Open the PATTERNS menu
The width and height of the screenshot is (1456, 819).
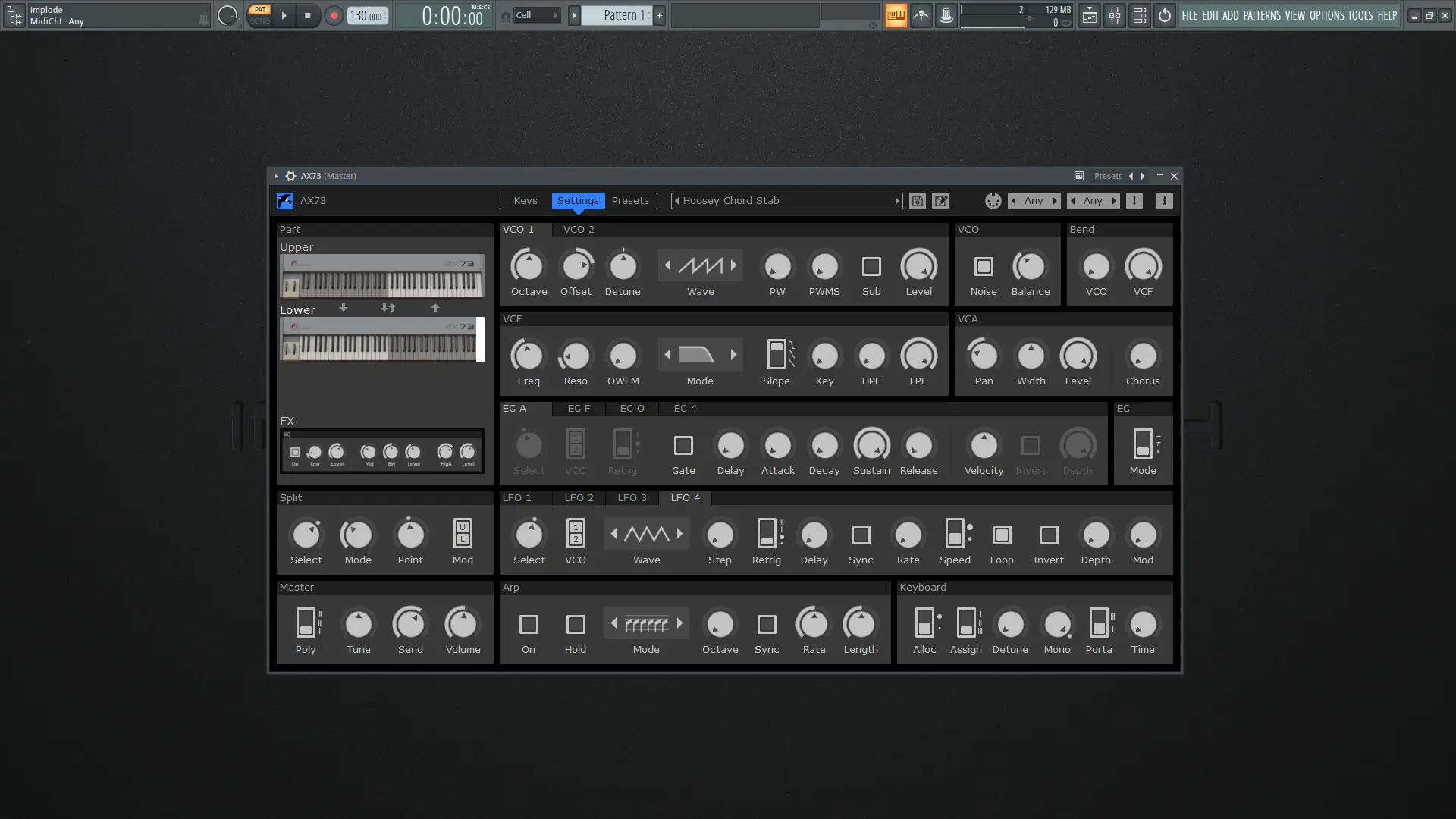(1262, 15)
